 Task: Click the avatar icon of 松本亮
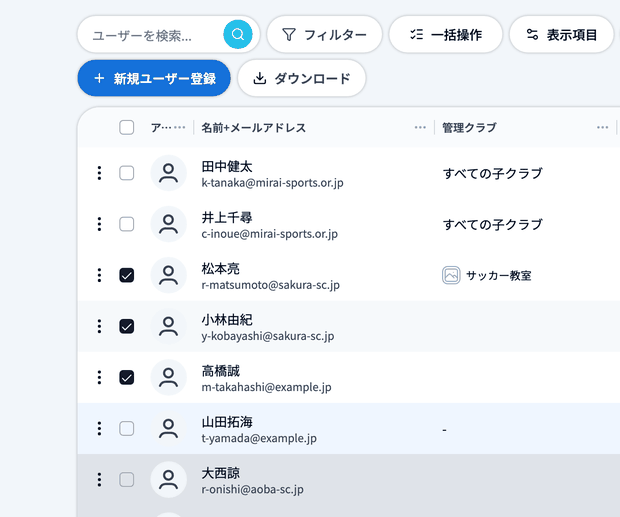168,275
